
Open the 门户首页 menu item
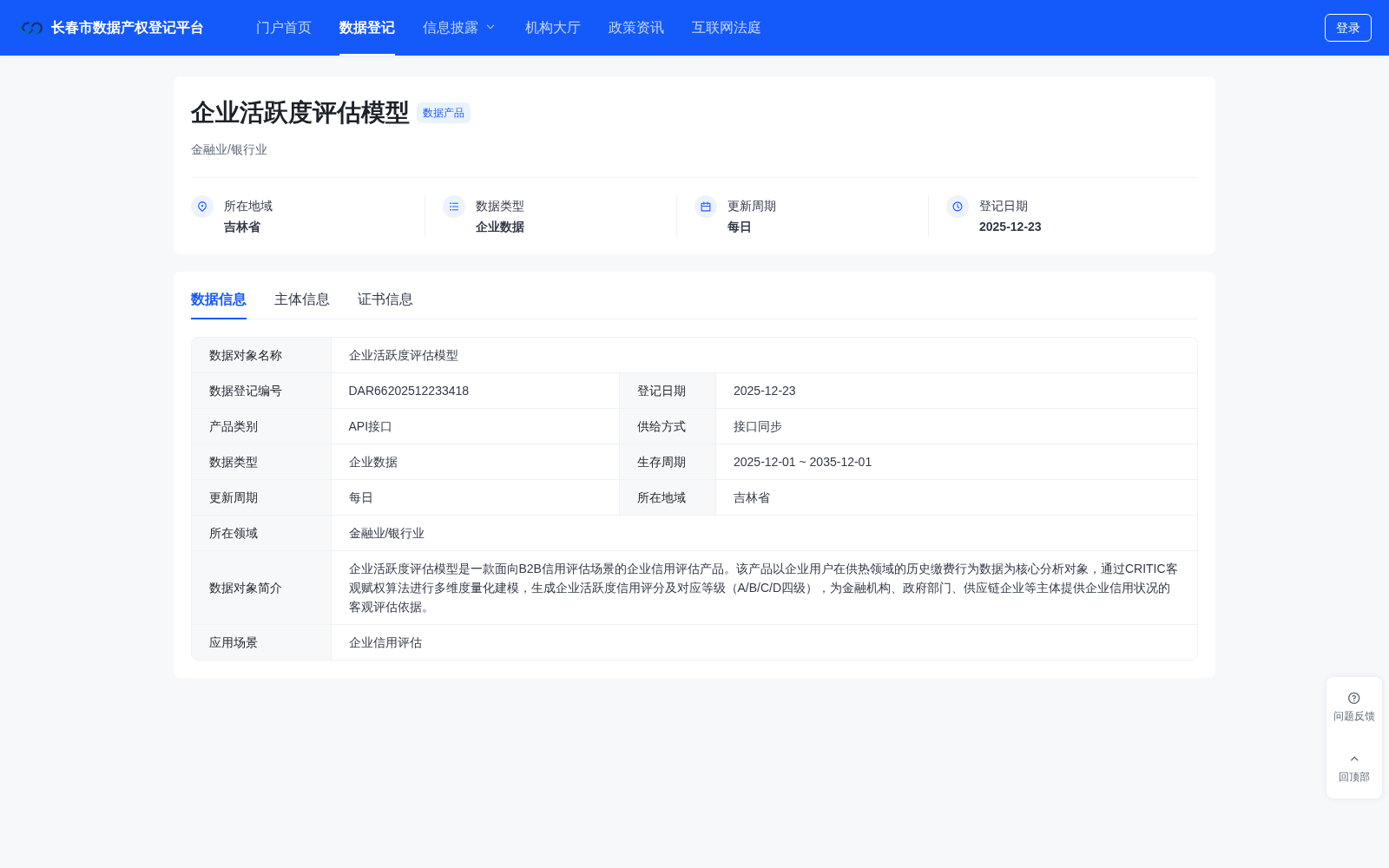(284, 28)
